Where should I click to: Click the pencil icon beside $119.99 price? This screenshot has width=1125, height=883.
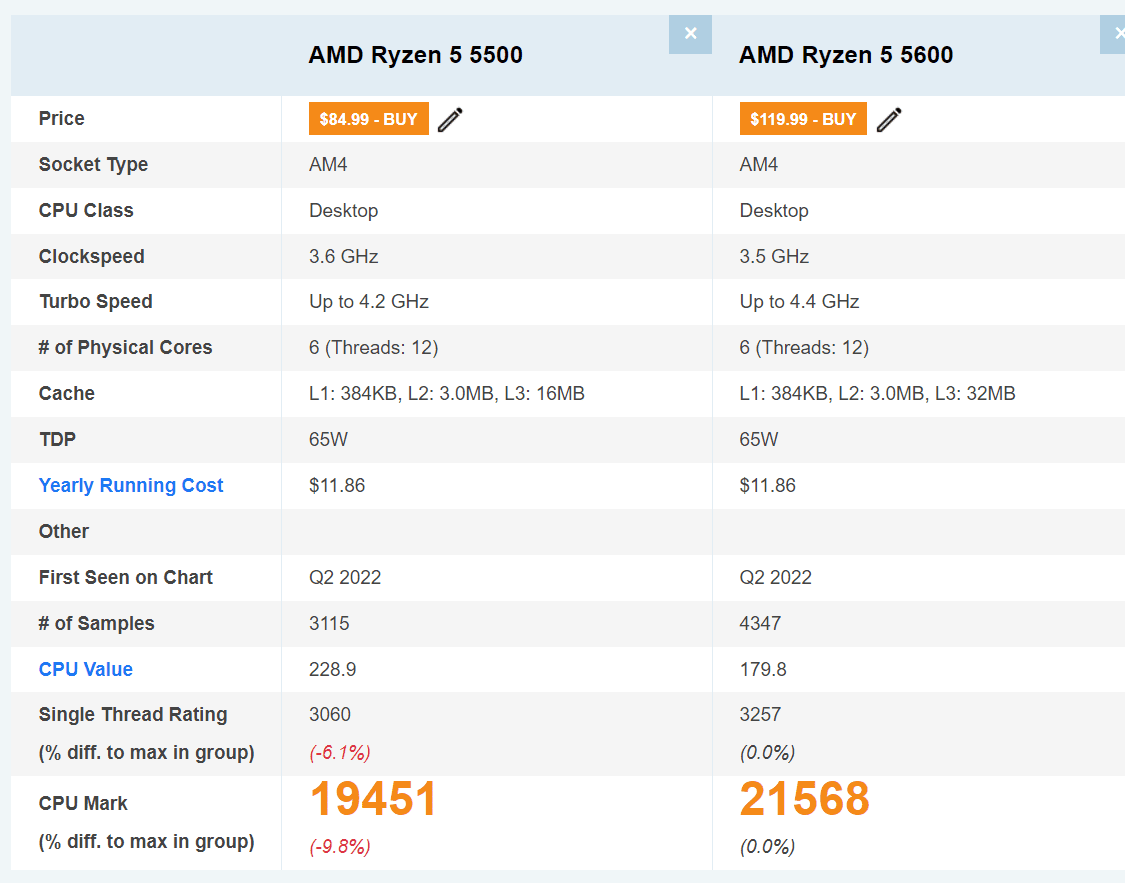(x=889, y=120)
